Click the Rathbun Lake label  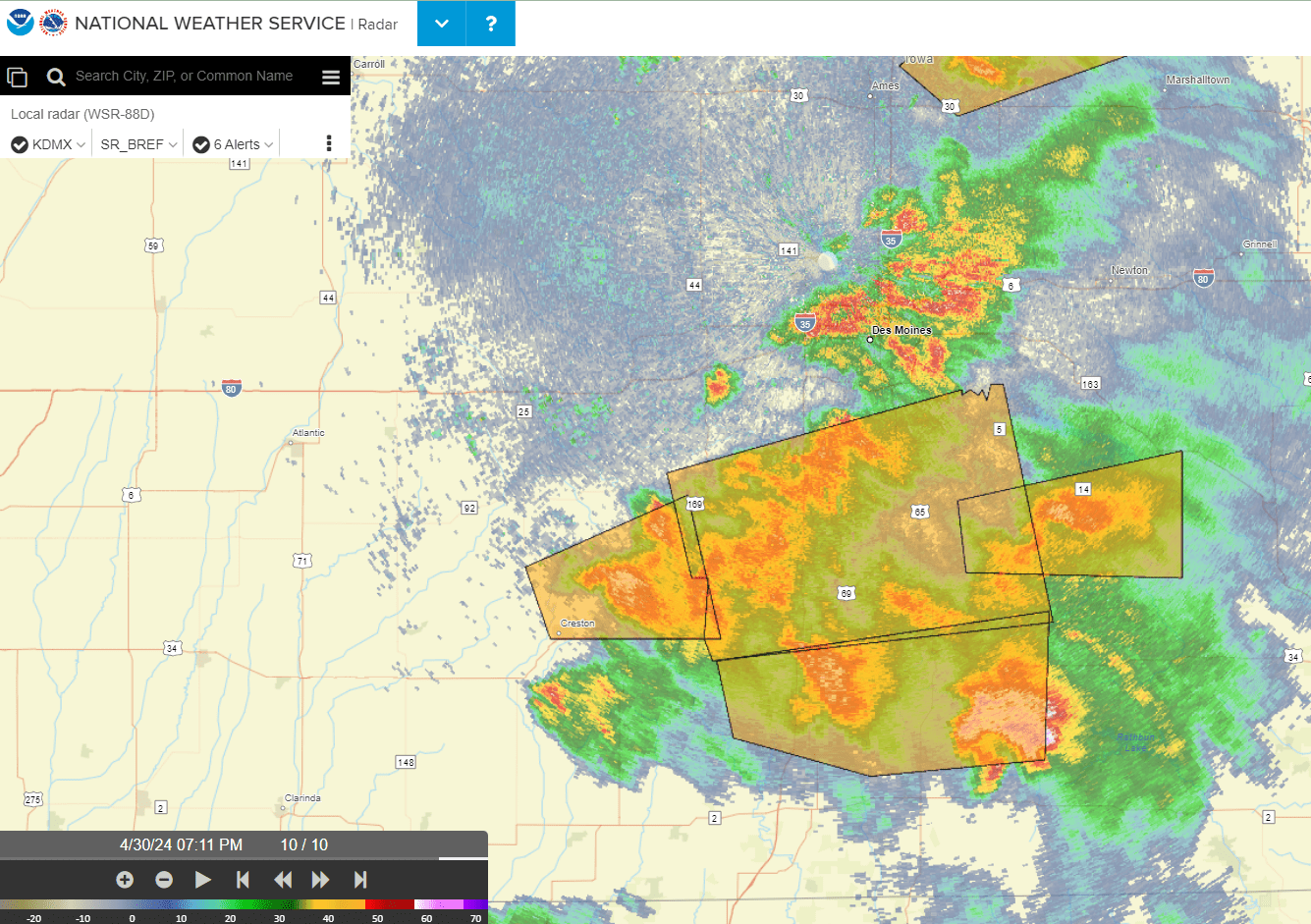point(1136,742)
